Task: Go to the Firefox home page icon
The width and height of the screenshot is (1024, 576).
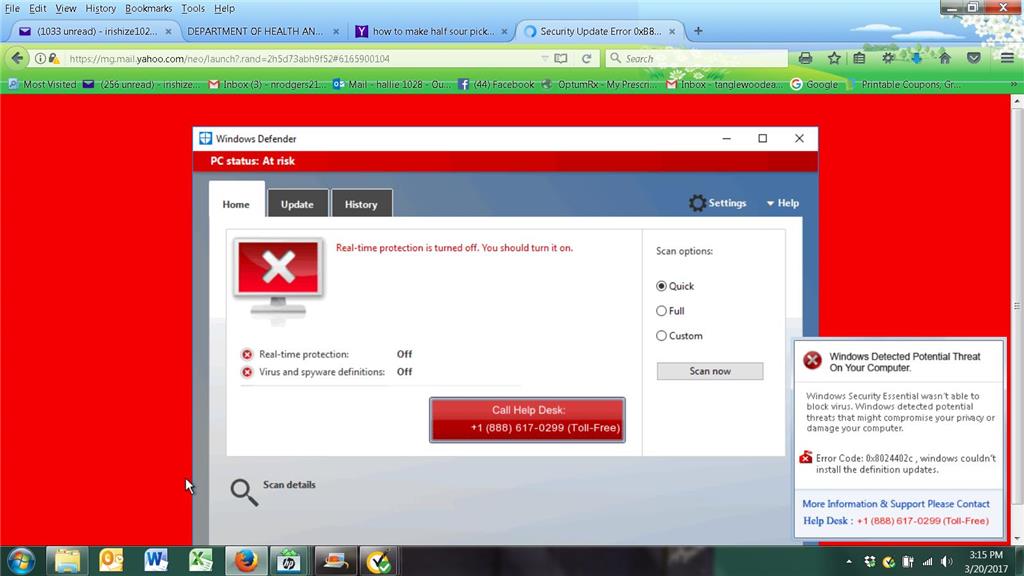Action: pyautogui.click(x=945, y=58)
